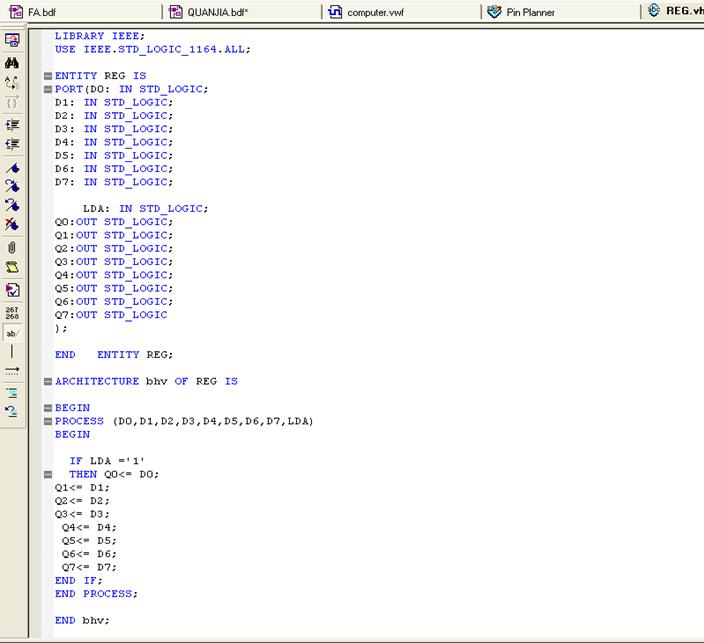
Task: Click the Find binoculars icon
Action: (x=12, y=62)
